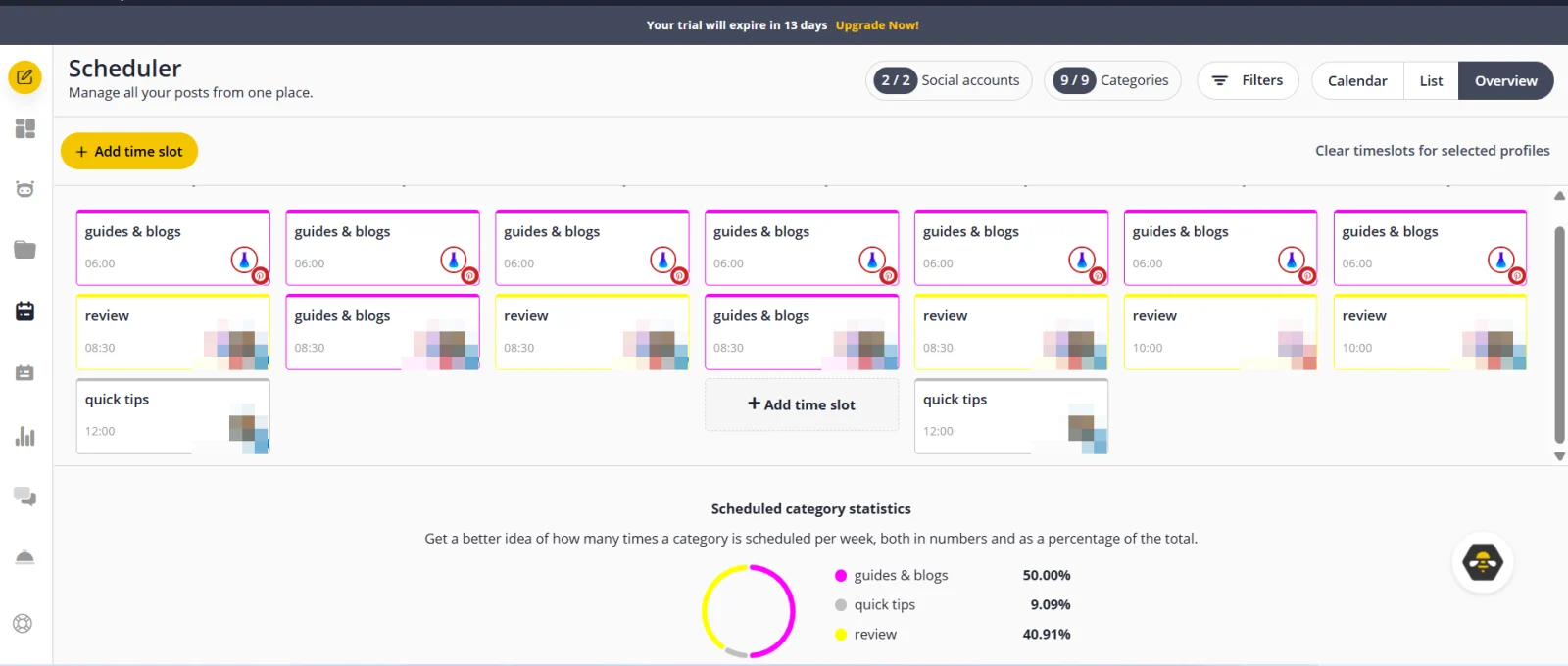Viewport: 1568px width, 666px height.
Task: Open the 9 / 9 Categories selector
Action: [1112, 80]
